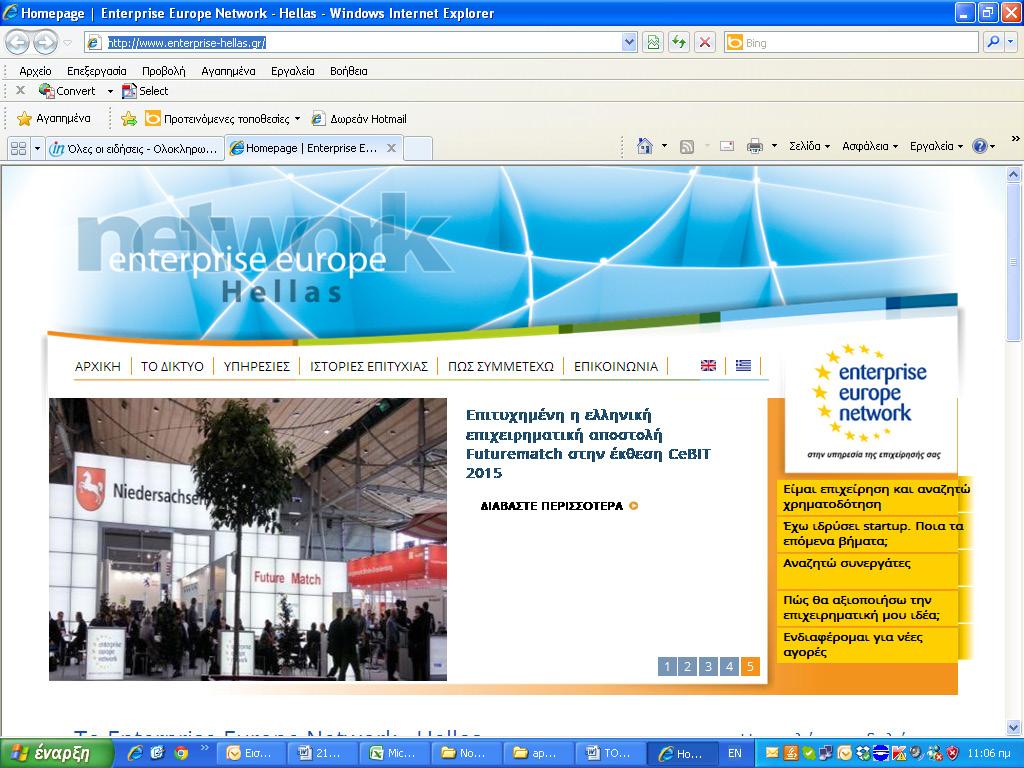Open the Προβολή menu
This screenshot has width=1024, height=768.
(164, 71)
